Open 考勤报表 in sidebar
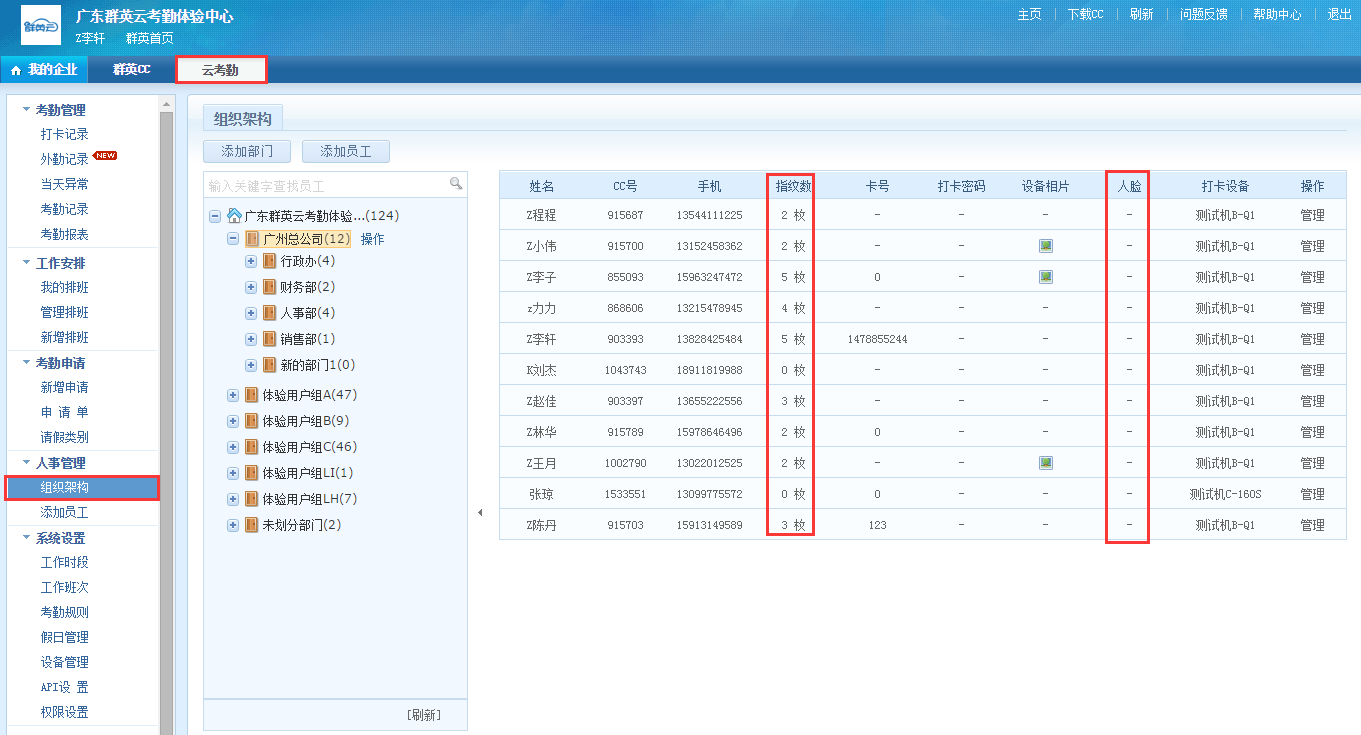 (x=64, y=234)
